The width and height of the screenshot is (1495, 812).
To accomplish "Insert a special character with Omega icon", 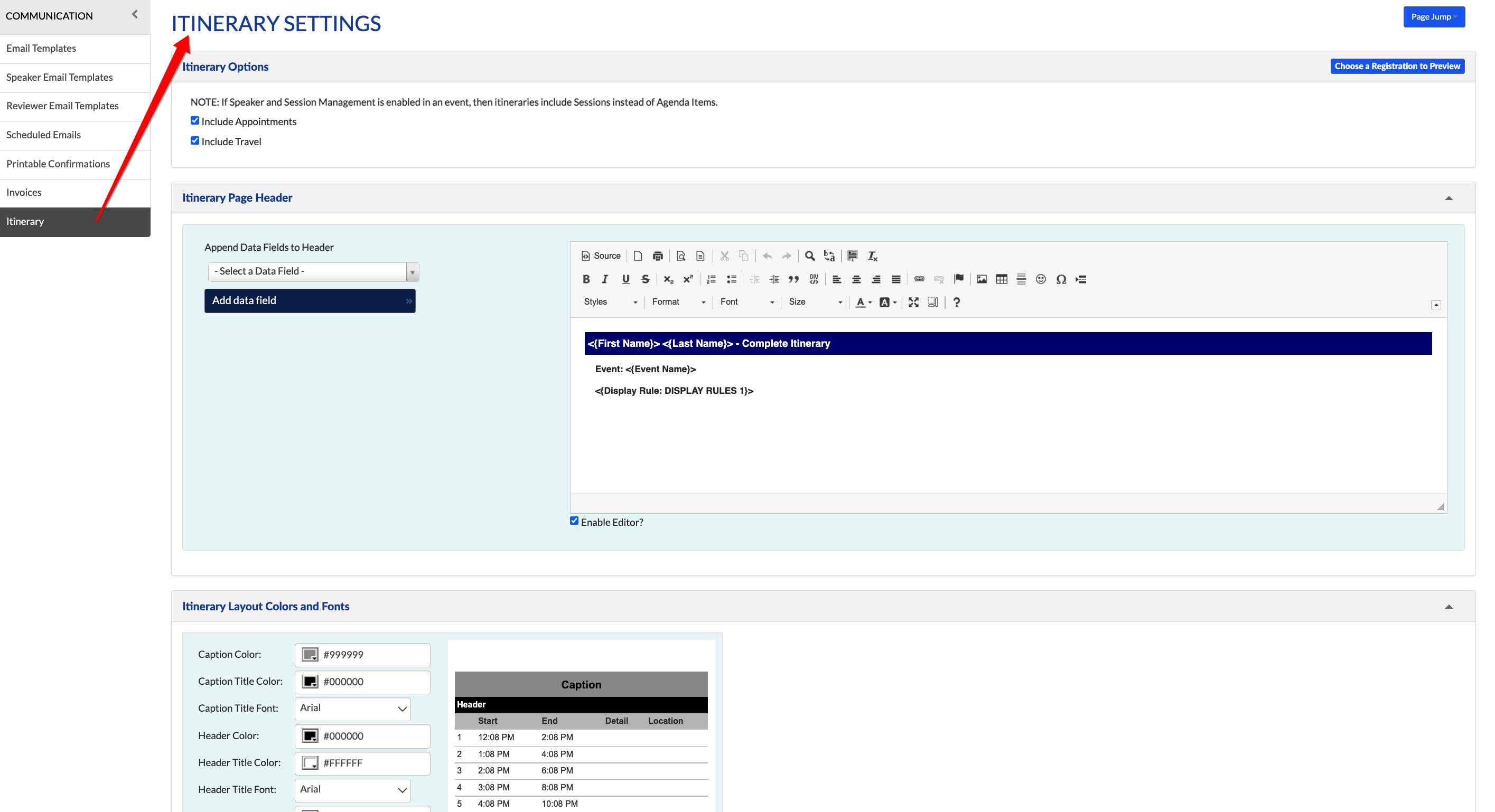I will 1061,279.
